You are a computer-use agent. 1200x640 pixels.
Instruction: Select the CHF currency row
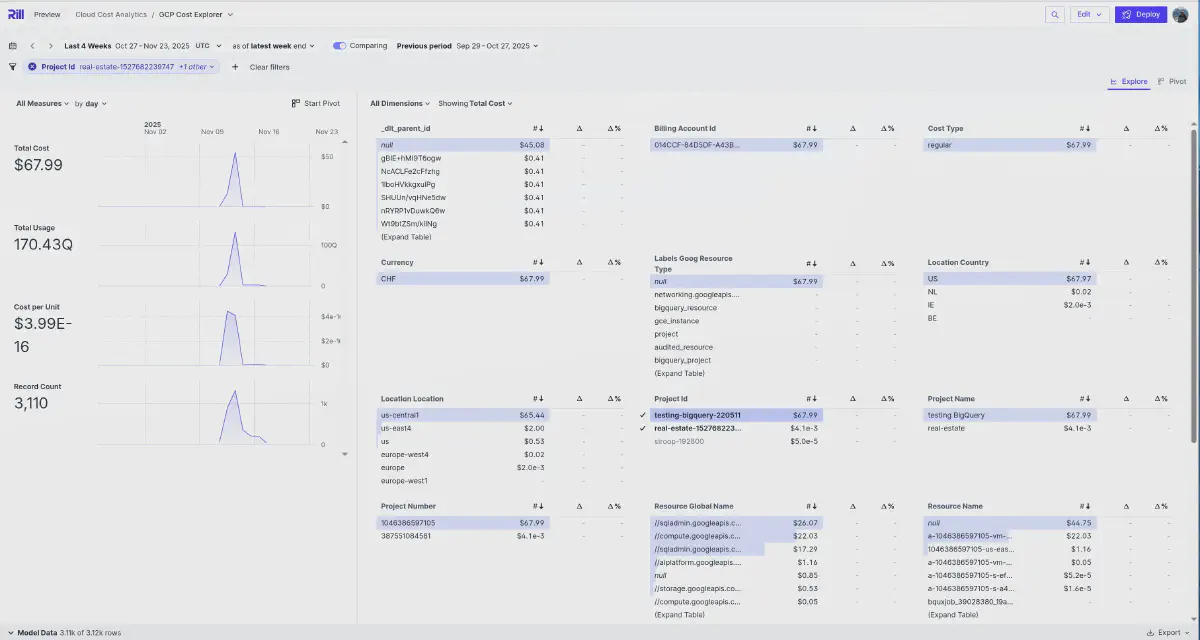tap(463, 279)
